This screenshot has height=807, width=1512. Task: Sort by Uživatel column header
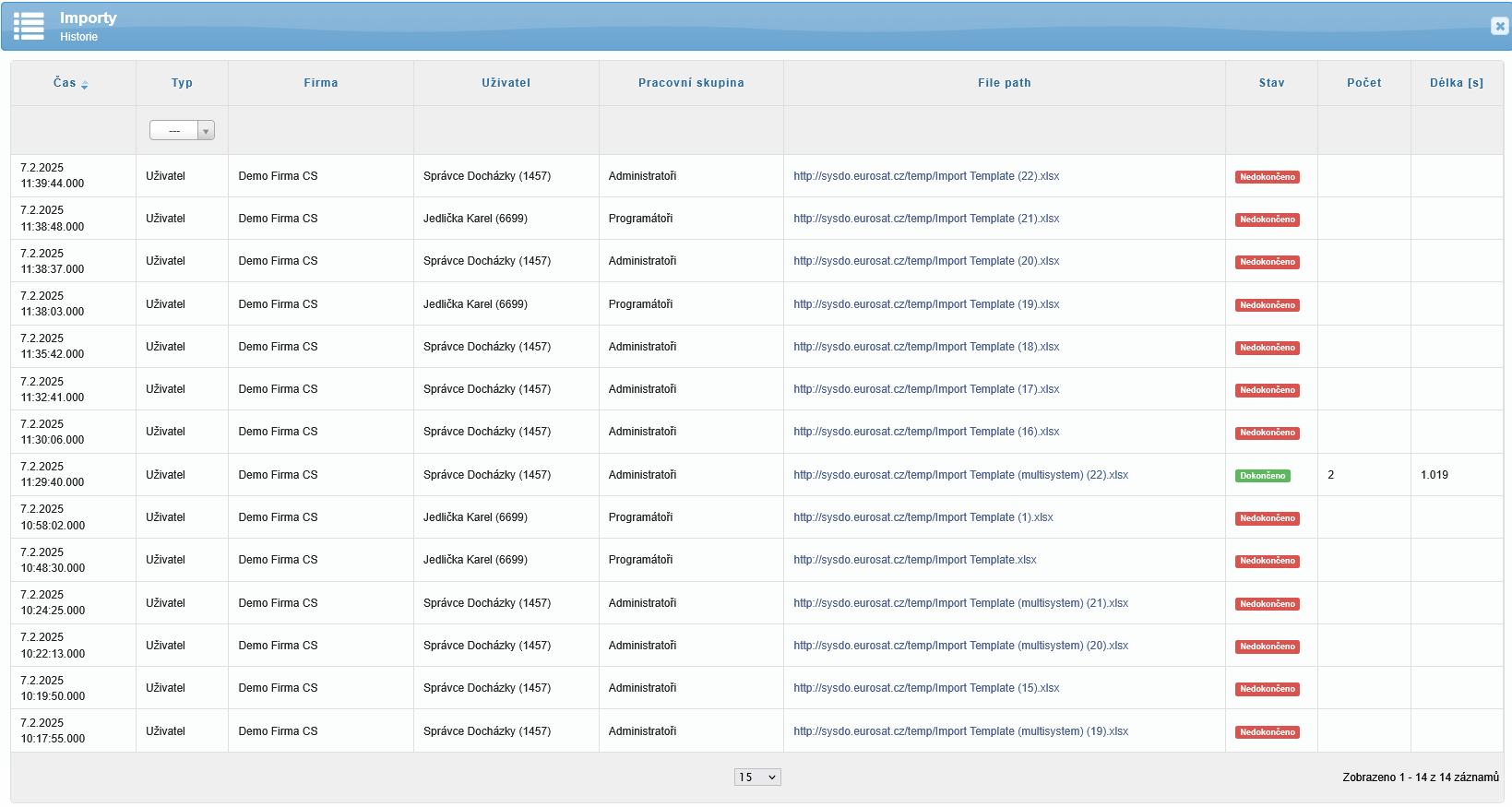point(506,83)
